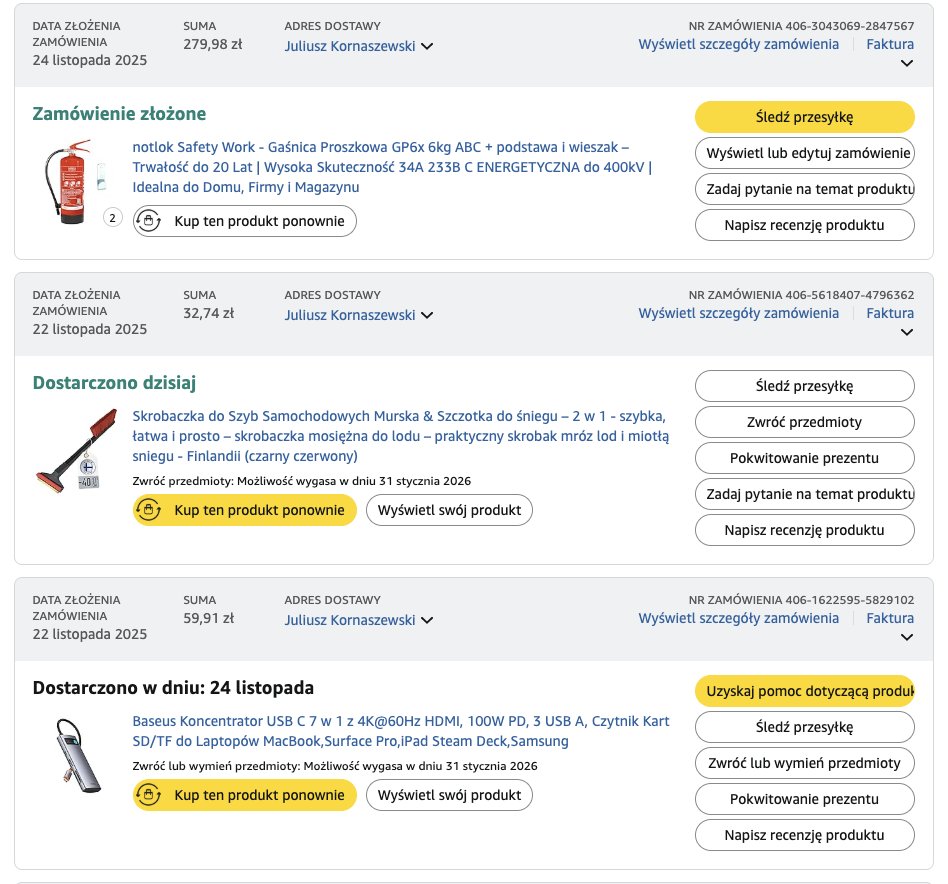Ask a question about the fire extinguisher product
Screen dimensions: 948x884
(804, 189)
